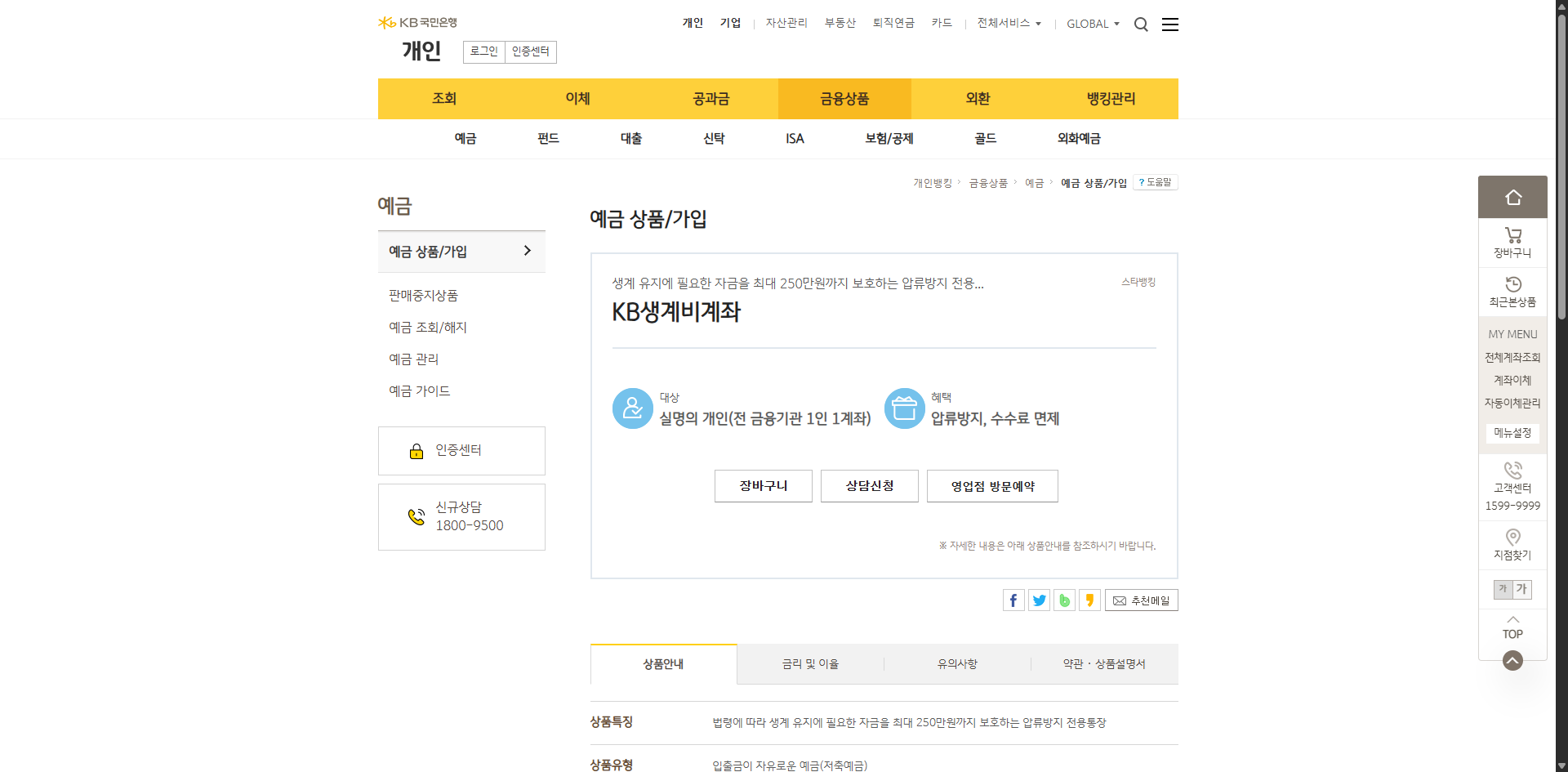Switch to 유의사항 tab
1568x772 pixels.
click(957, 664)
